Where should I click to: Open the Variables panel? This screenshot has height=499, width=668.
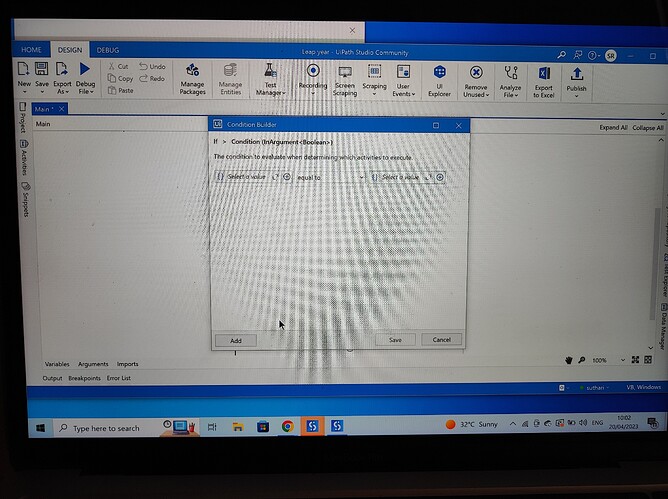click(57, 364)
